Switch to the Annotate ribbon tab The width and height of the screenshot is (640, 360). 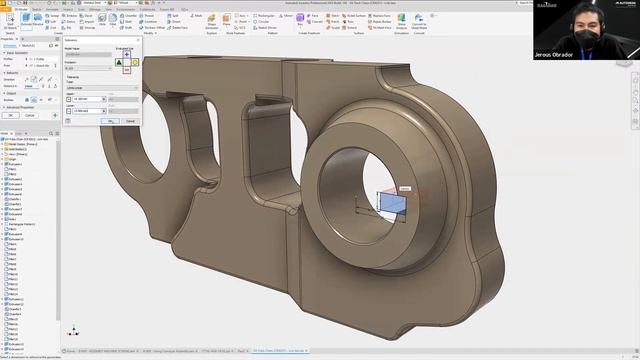52,9
